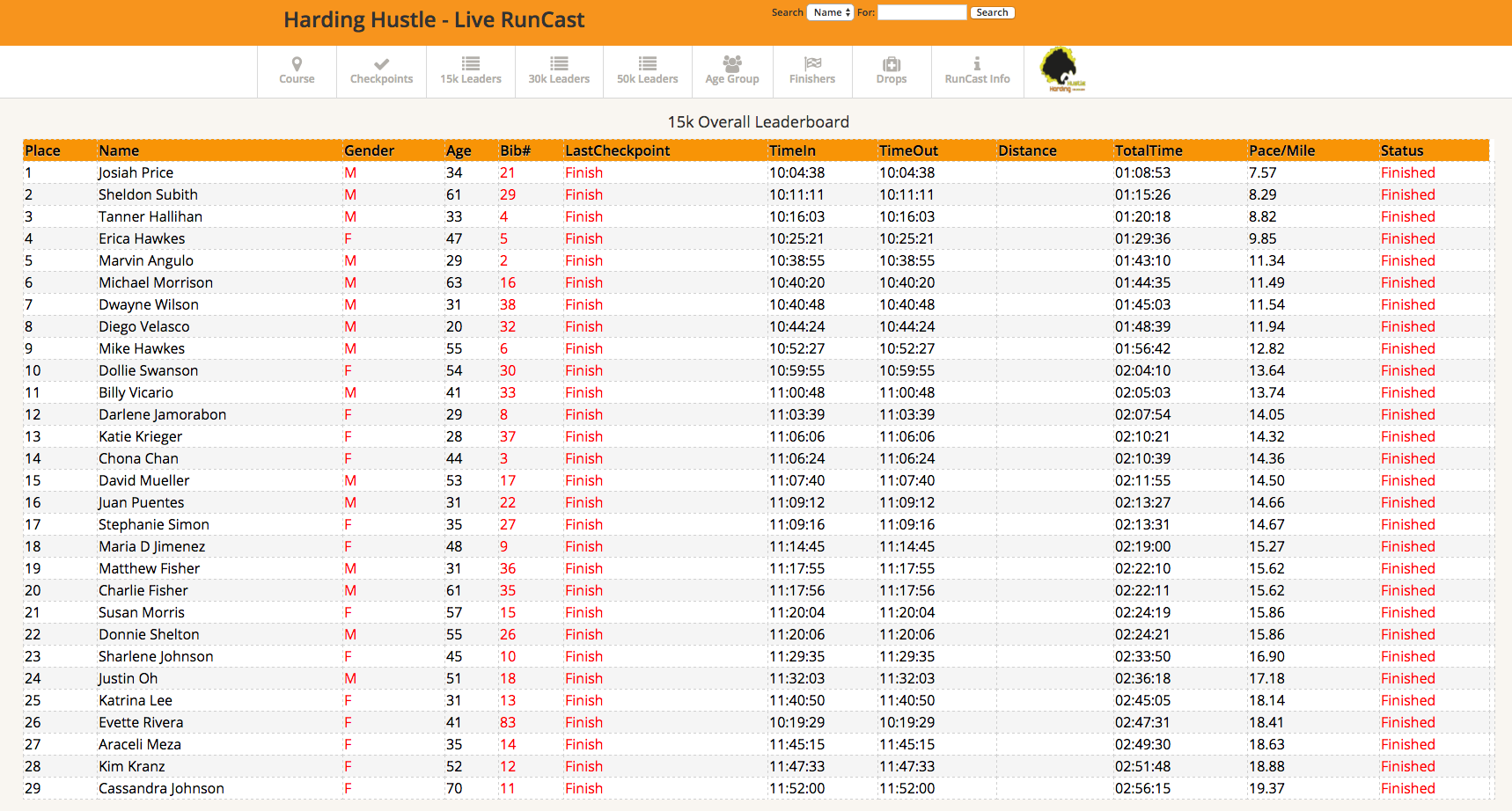The image size is (1512, 811).
Task: Click the LastCheckpoint column header
Action: click(x=618, y=150)
